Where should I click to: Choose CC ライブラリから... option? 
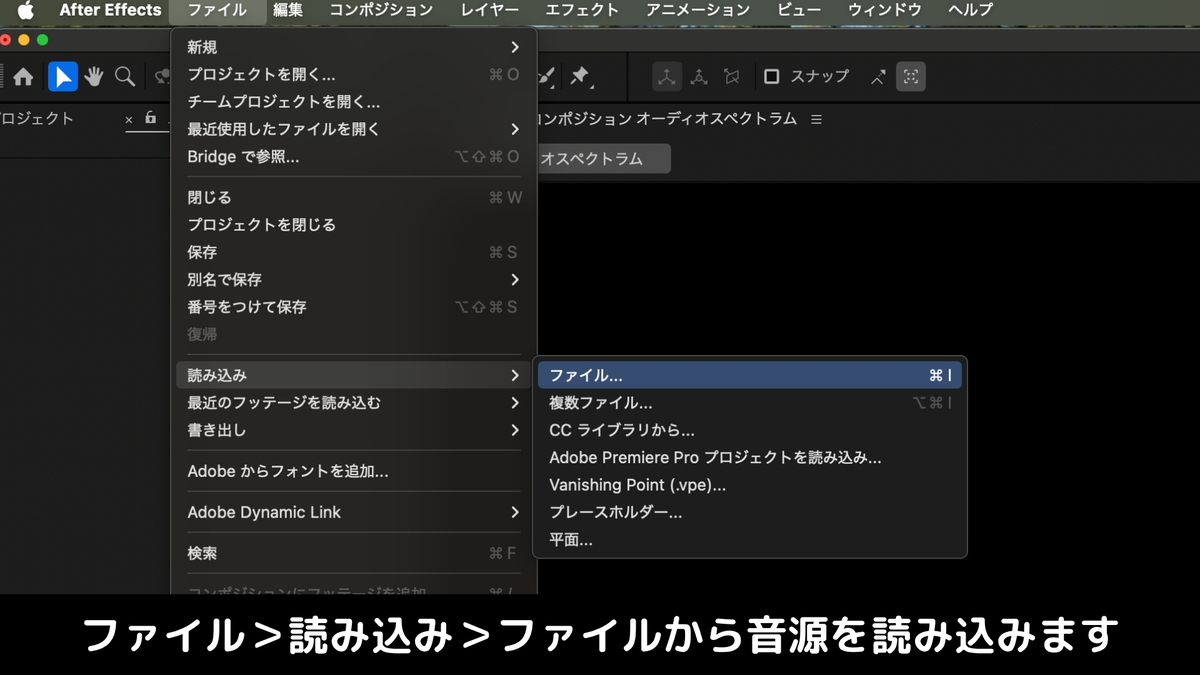point(750,430)
